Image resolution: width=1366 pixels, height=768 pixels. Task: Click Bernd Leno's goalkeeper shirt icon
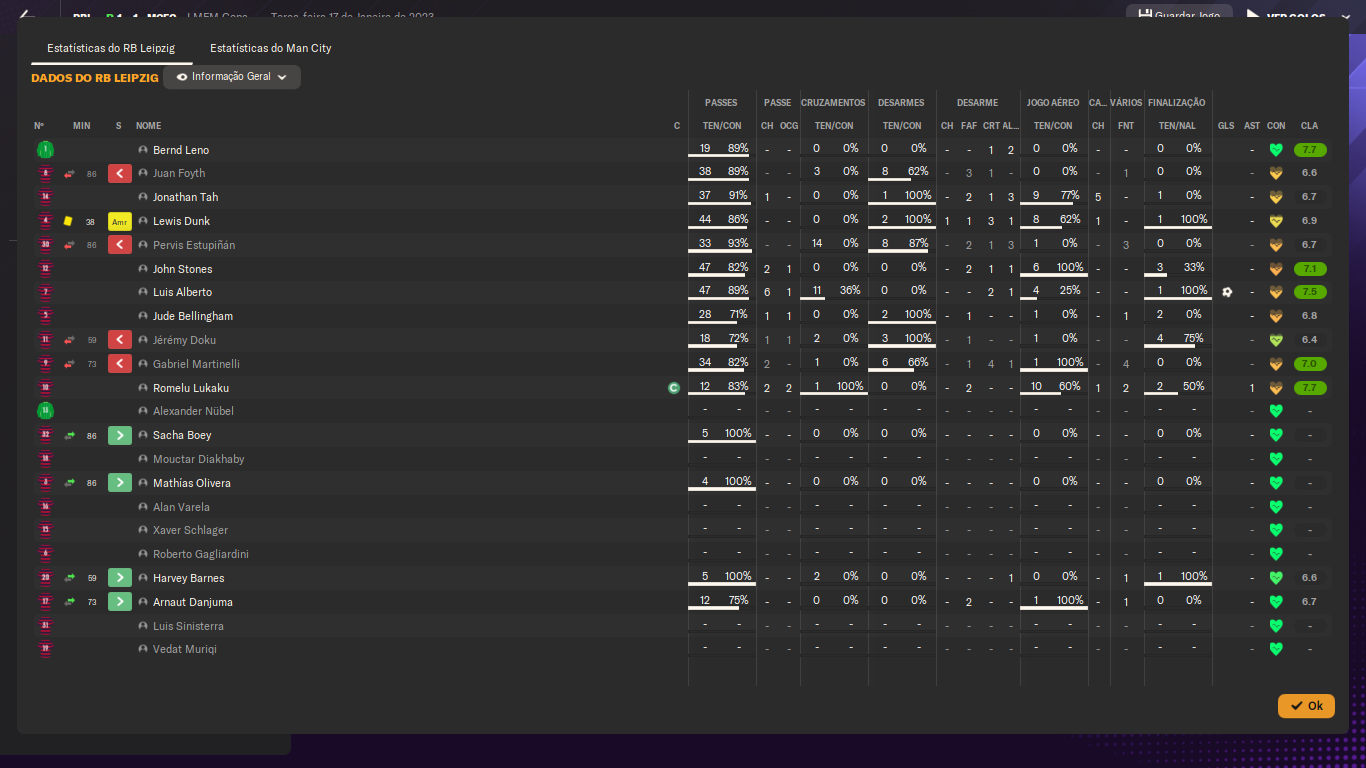pyautogui.click(x=45, y=150)
